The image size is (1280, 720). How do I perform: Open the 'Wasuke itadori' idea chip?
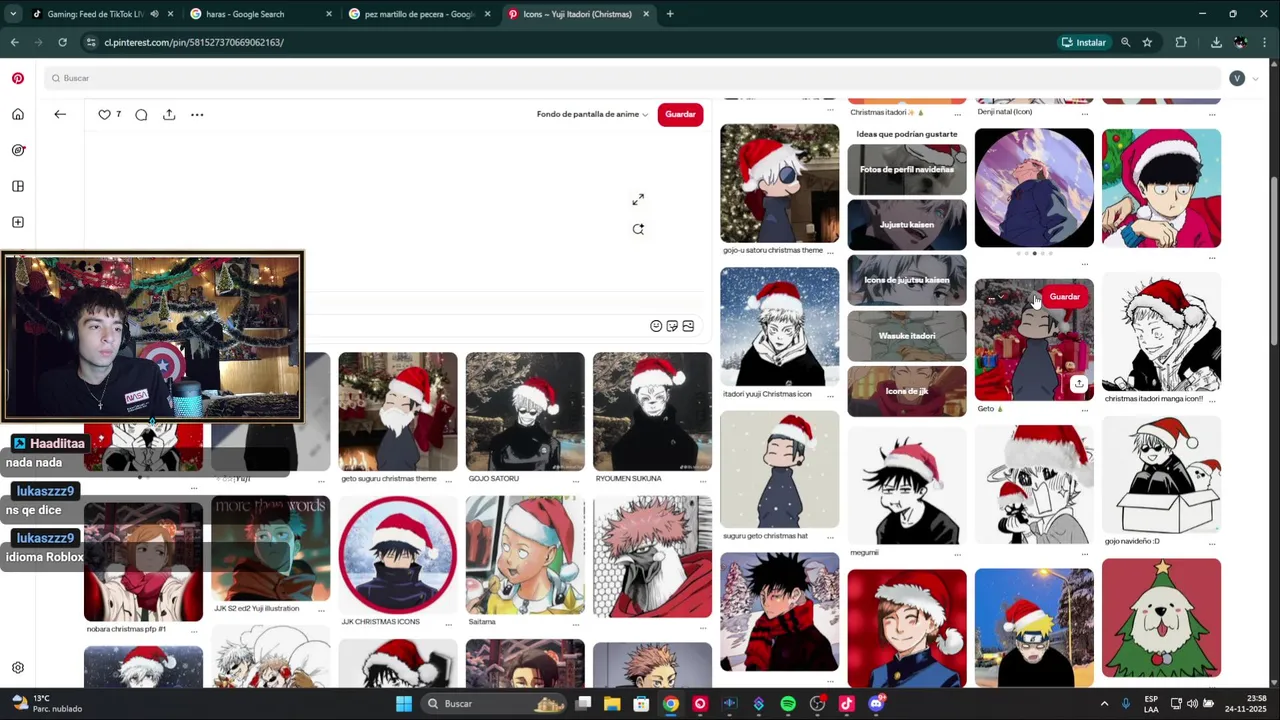[907, 336]
